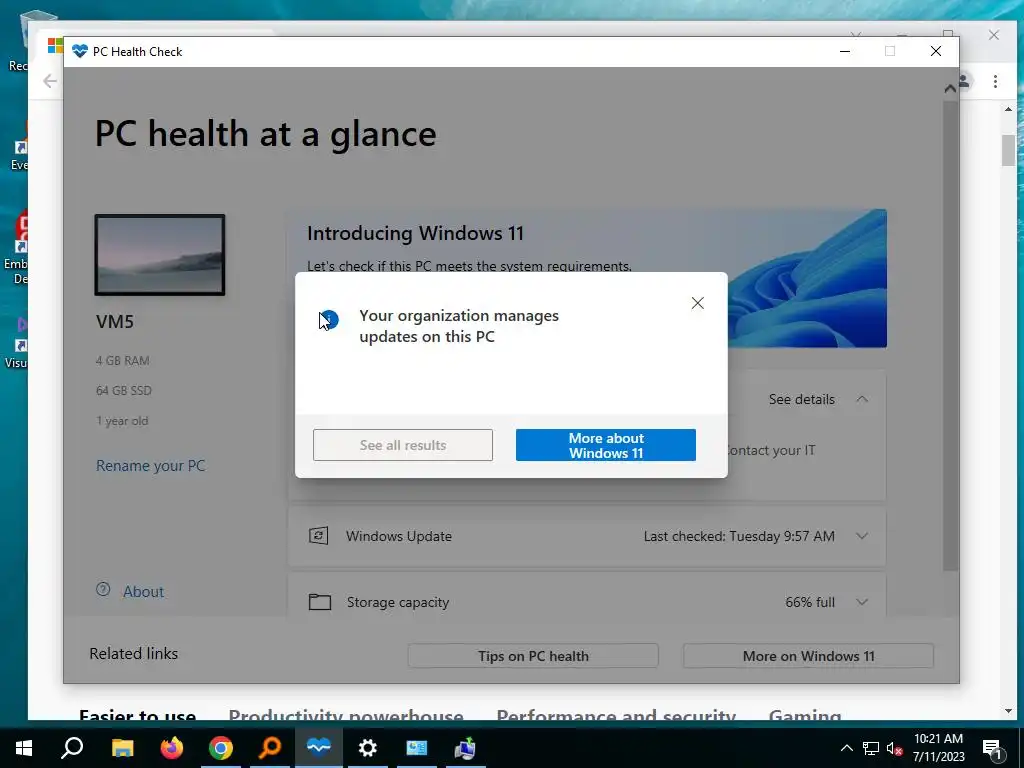Click the Windows Update row label

[398, 536]
